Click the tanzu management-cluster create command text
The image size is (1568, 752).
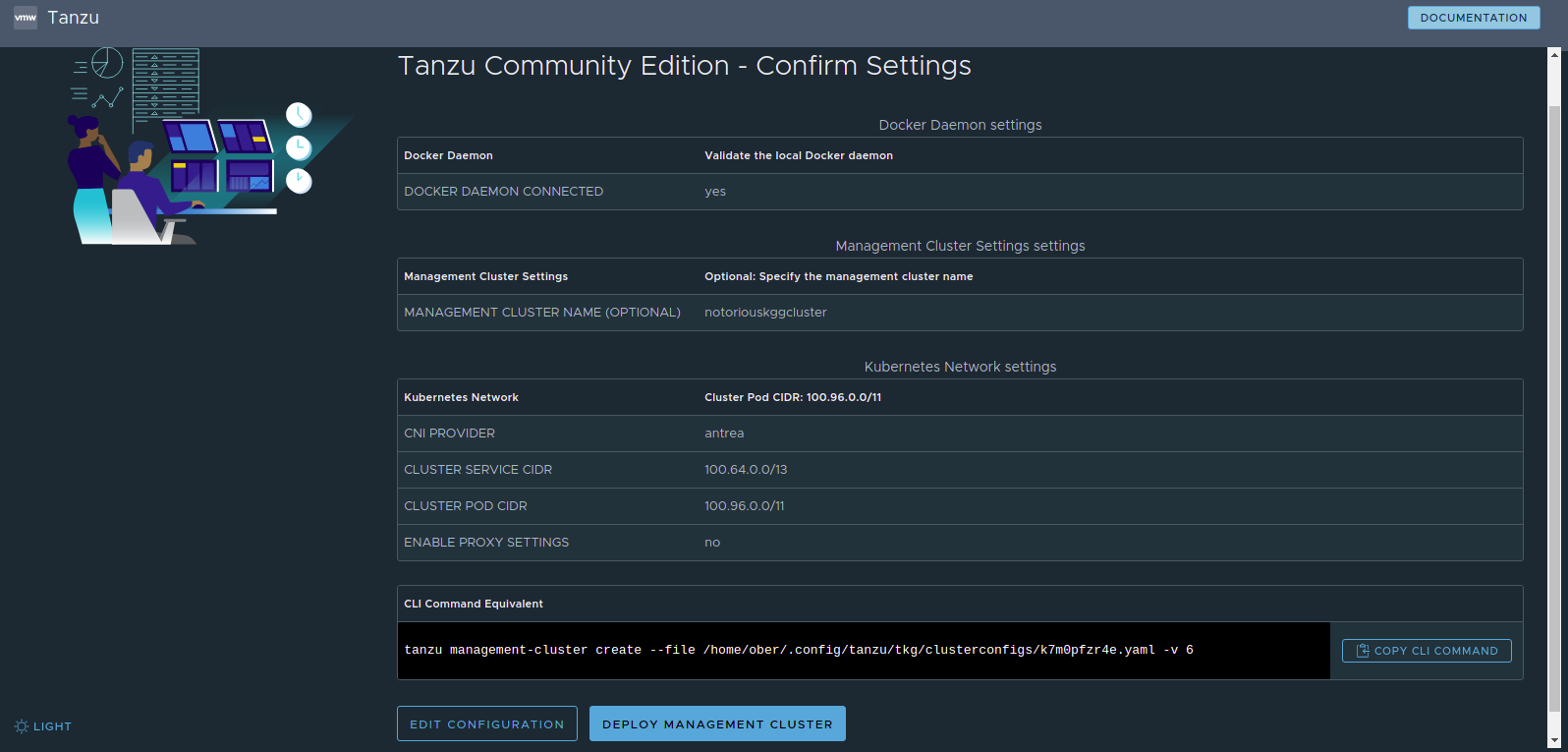799,650
